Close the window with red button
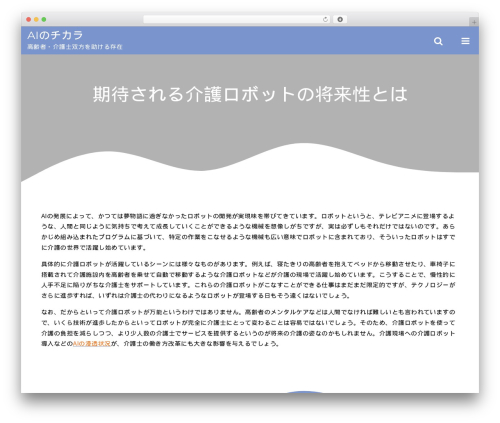500x423 pixels. coord(29,20)
